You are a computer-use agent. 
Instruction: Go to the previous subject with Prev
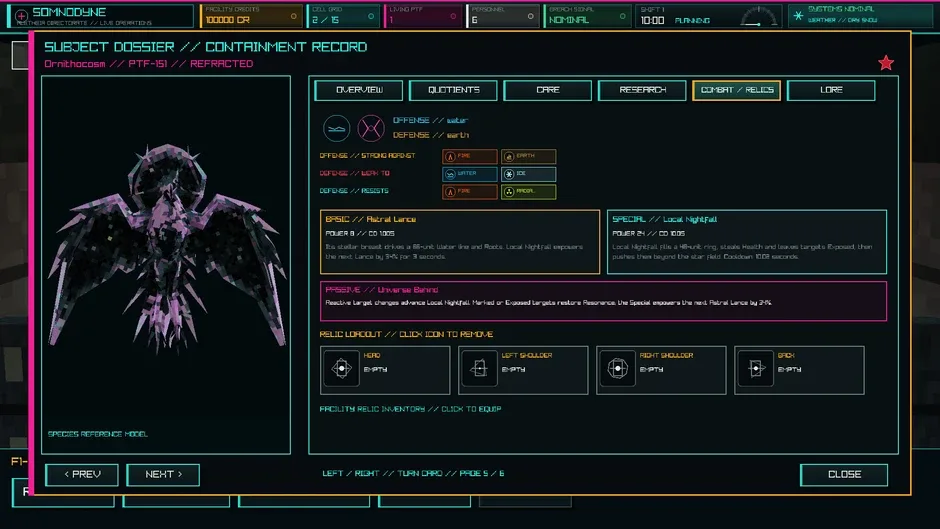[82, 474]
